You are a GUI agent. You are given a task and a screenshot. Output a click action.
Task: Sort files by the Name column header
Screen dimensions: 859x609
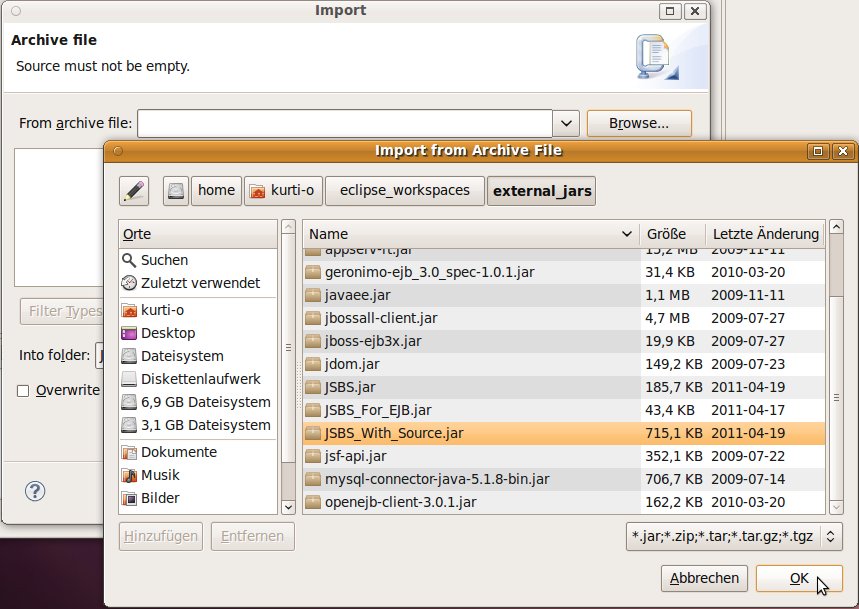[470, 234]
